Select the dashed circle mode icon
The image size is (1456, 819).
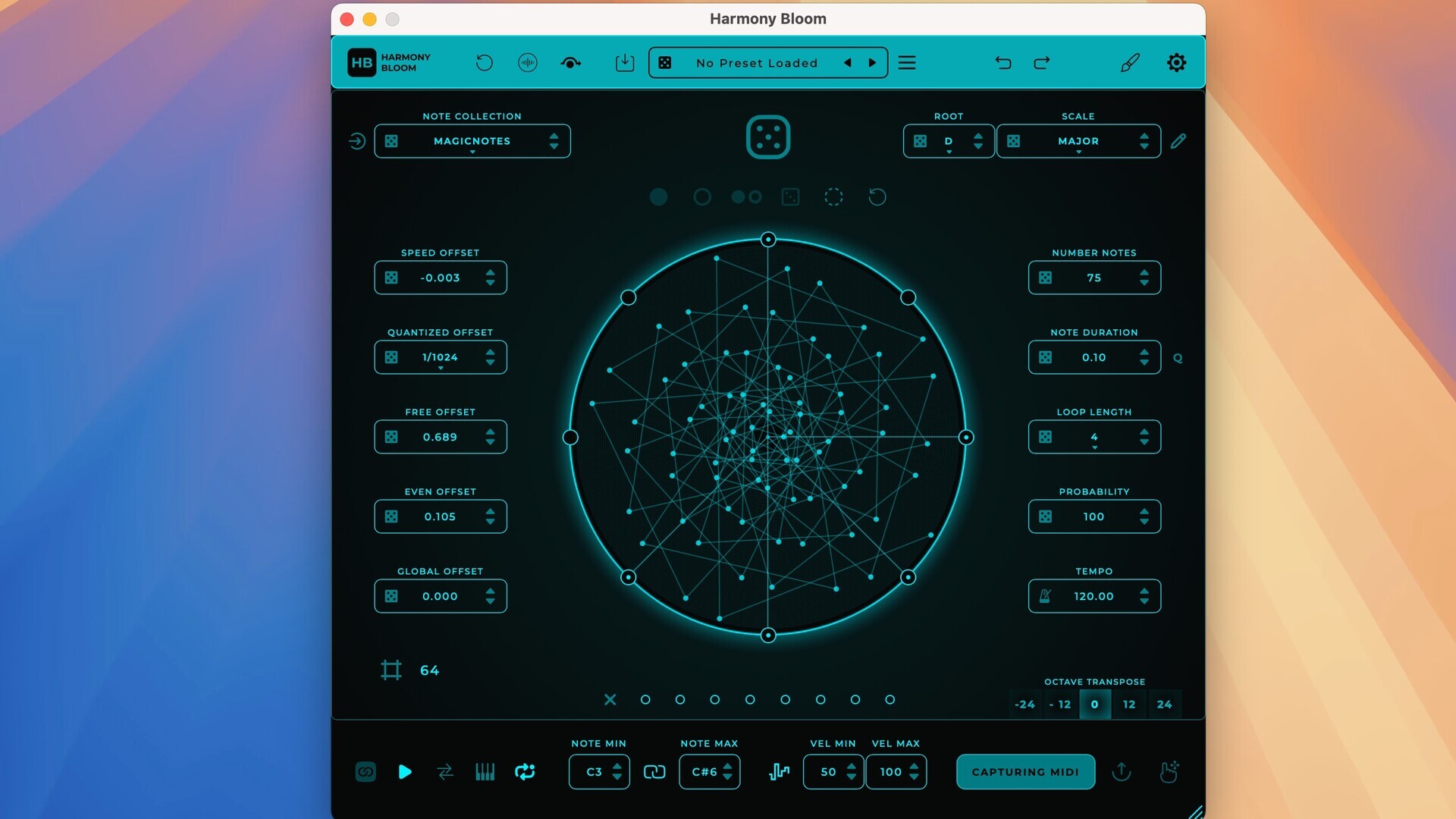(x=833, y=197)
